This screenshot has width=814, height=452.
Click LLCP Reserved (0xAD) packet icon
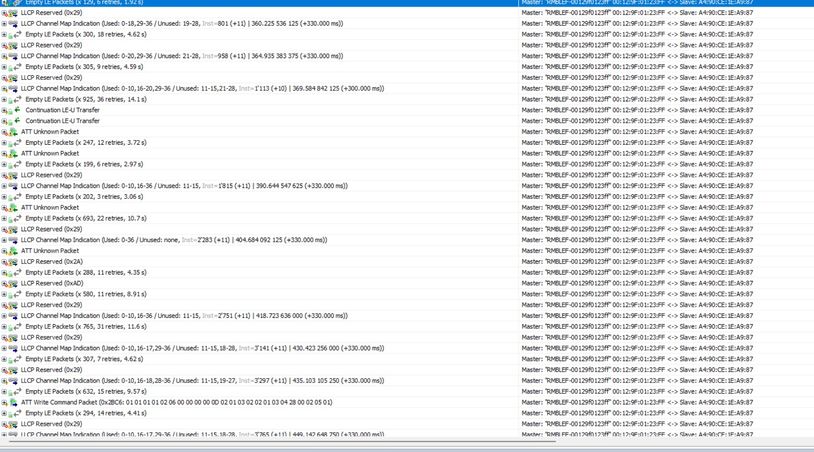(x=12, y=284)
